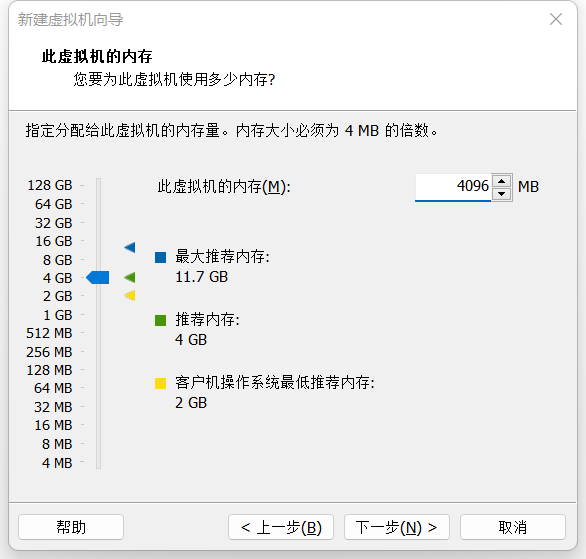Open the 帮助 help button
The width and height of the screenshot is (586, 559).
point(71,527)
